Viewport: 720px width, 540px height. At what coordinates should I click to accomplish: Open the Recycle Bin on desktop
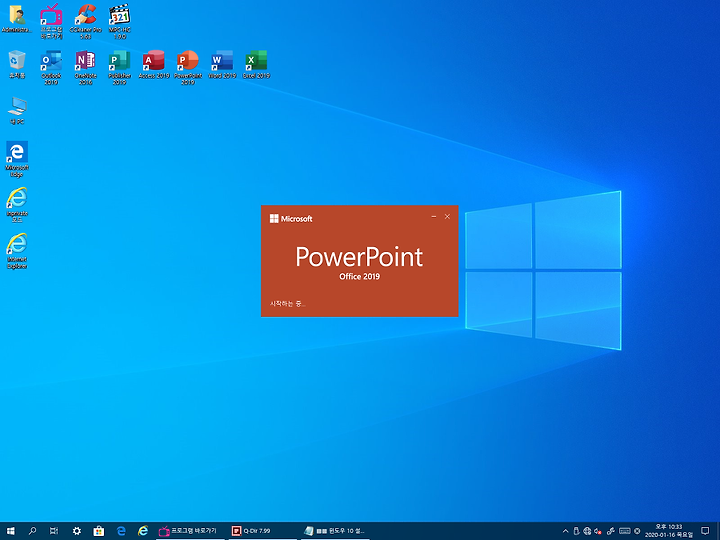[x=17, y=64]
